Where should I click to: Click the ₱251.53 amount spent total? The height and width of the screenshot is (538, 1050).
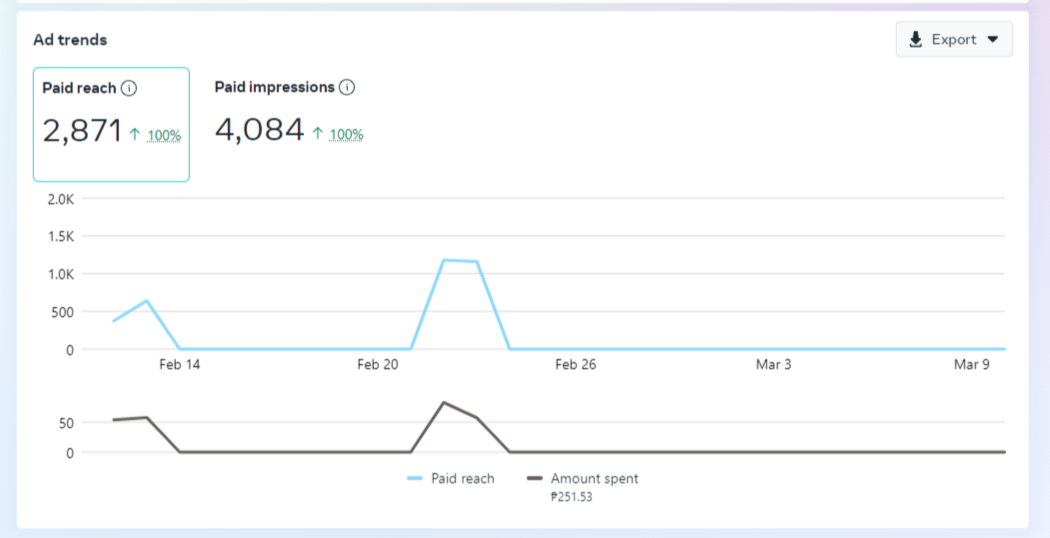571,497
